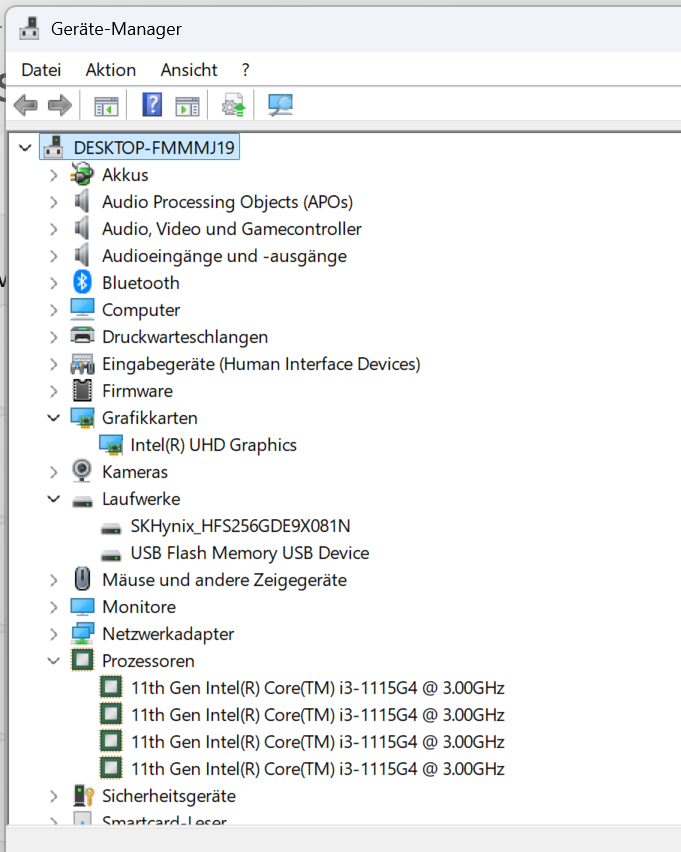Click the Kameras webcam icon
This screenshot has width=681, height=852.
click(x=82, y=472)
